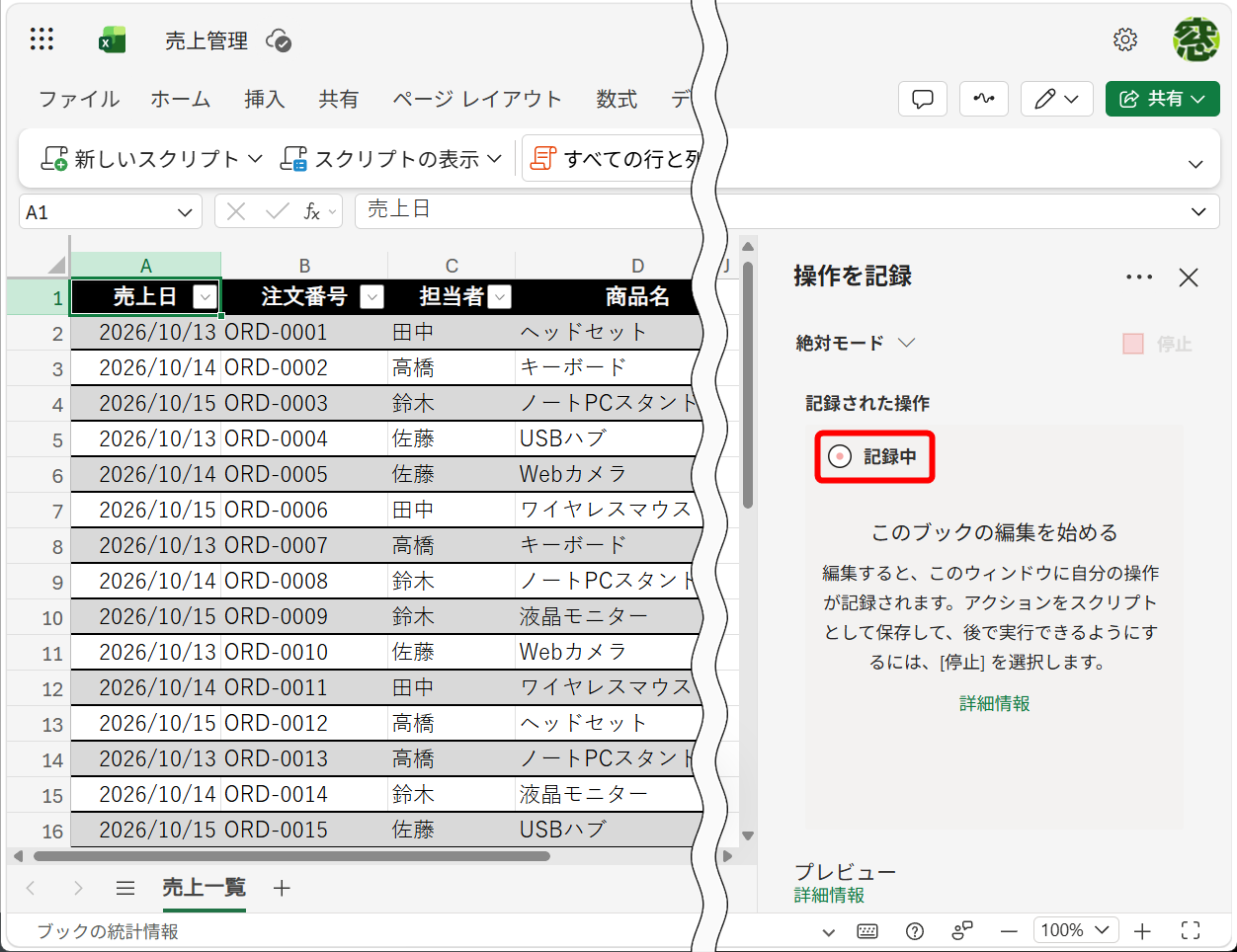The image size is (1237, 952).
Task: Click the cloud saved status icon
Action: coord(279,40)
